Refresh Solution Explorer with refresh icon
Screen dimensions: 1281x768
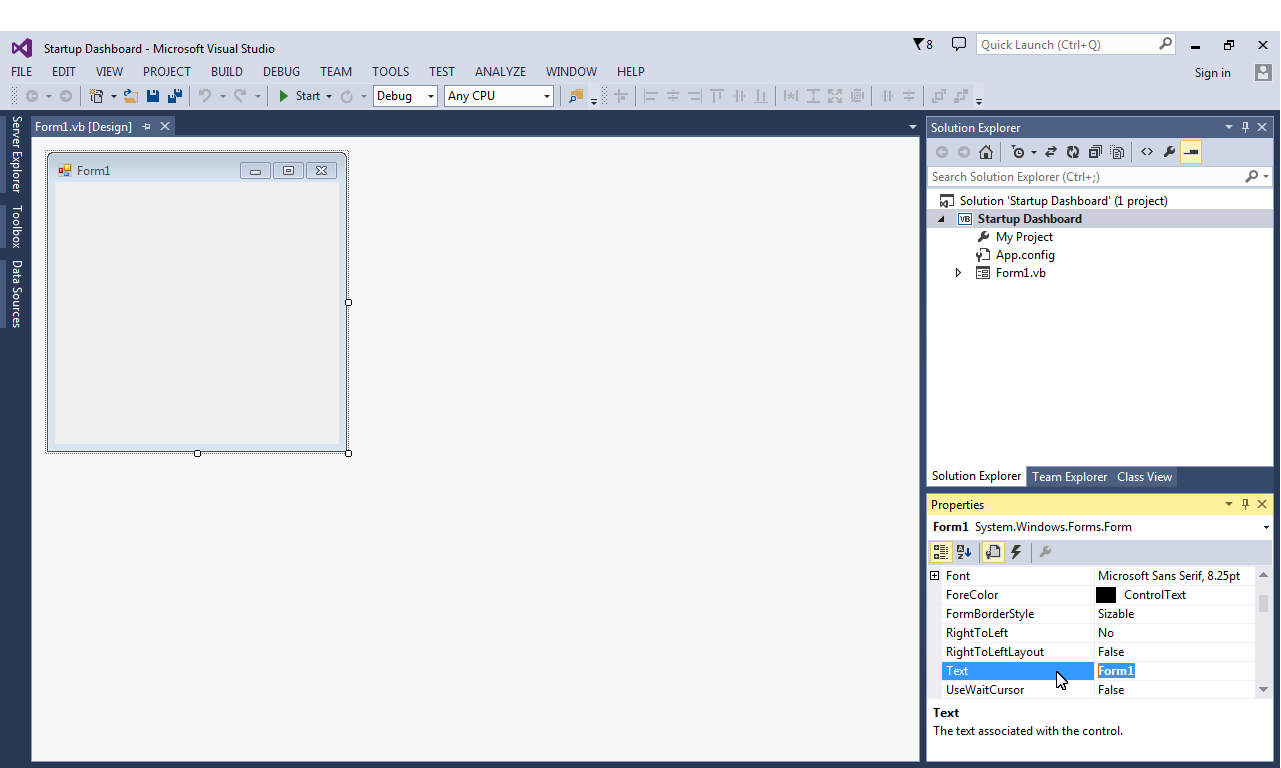1073,152
